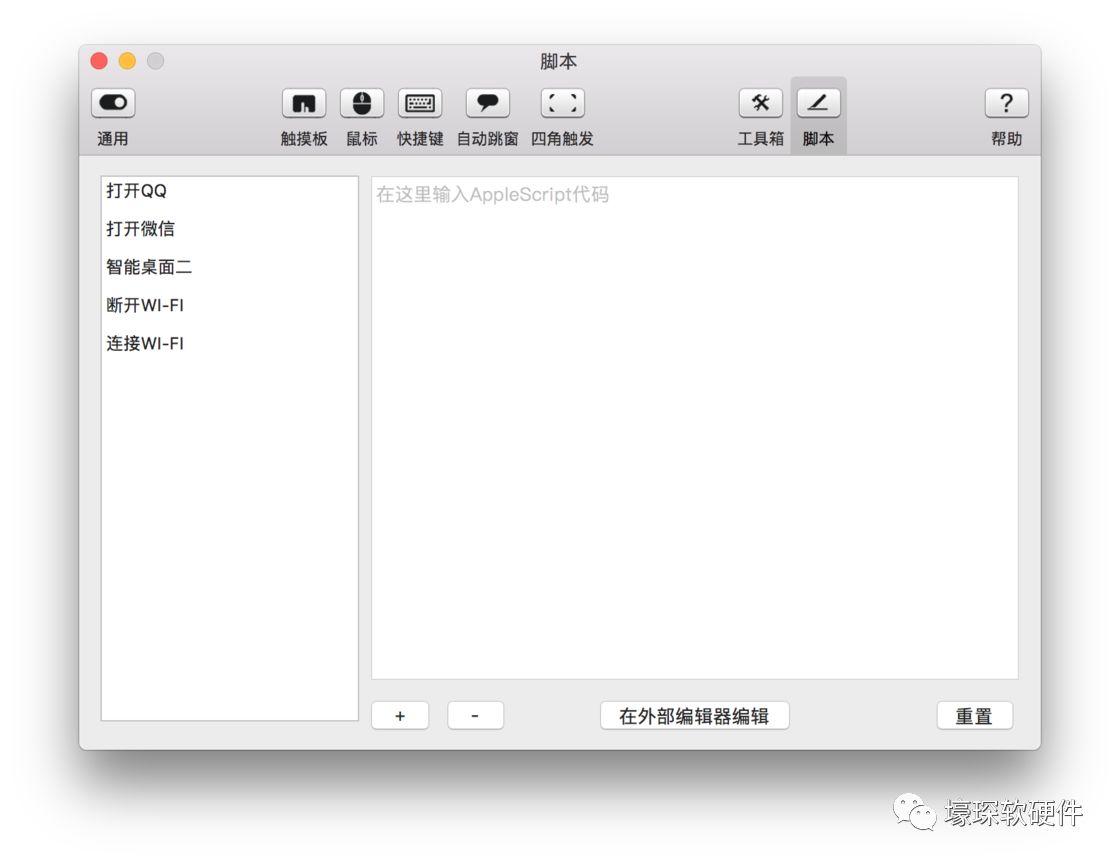Open the 自动跳窗 speech bubble icon
1120x863 pixels.
(487, 103)
